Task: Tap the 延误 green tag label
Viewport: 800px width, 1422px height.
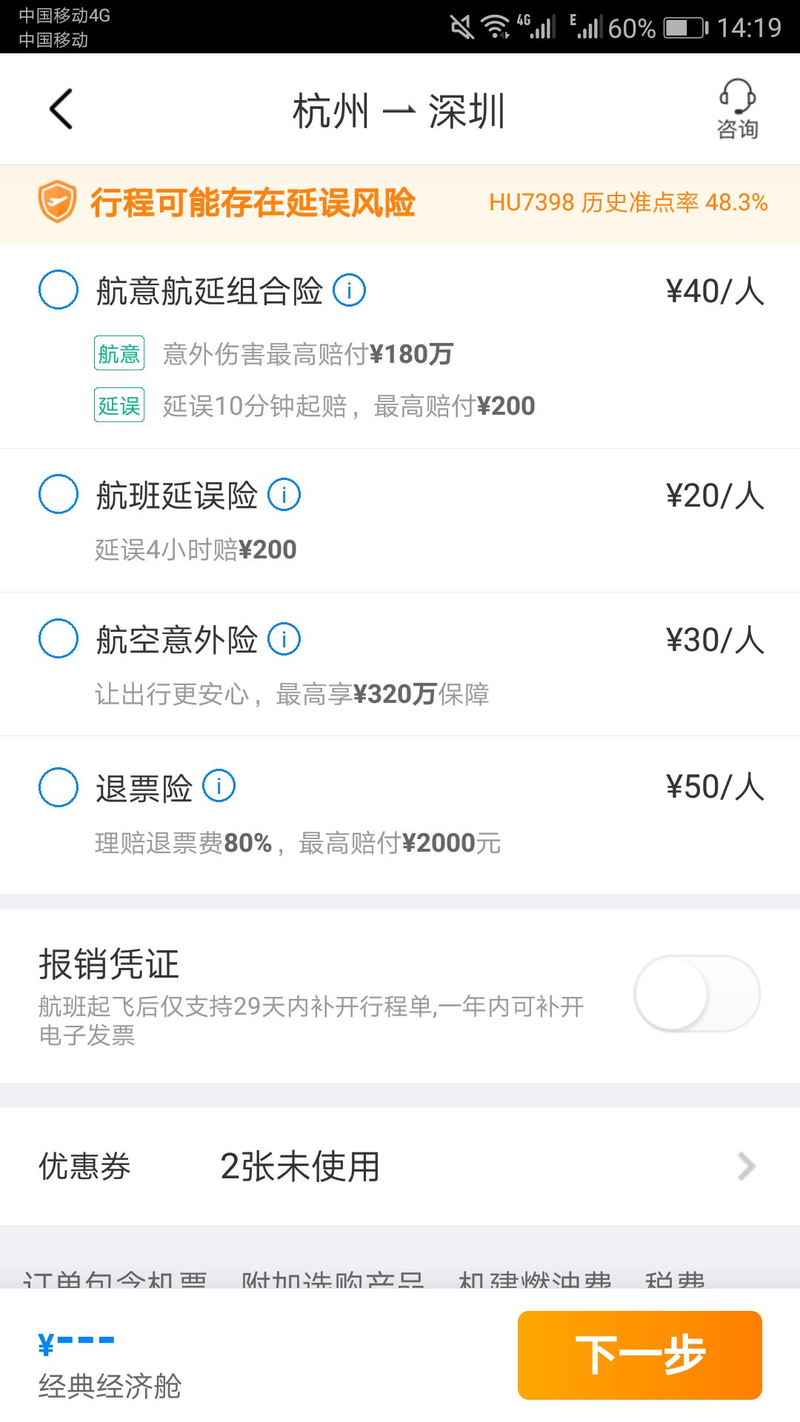Action: click(x=119, y=406)
